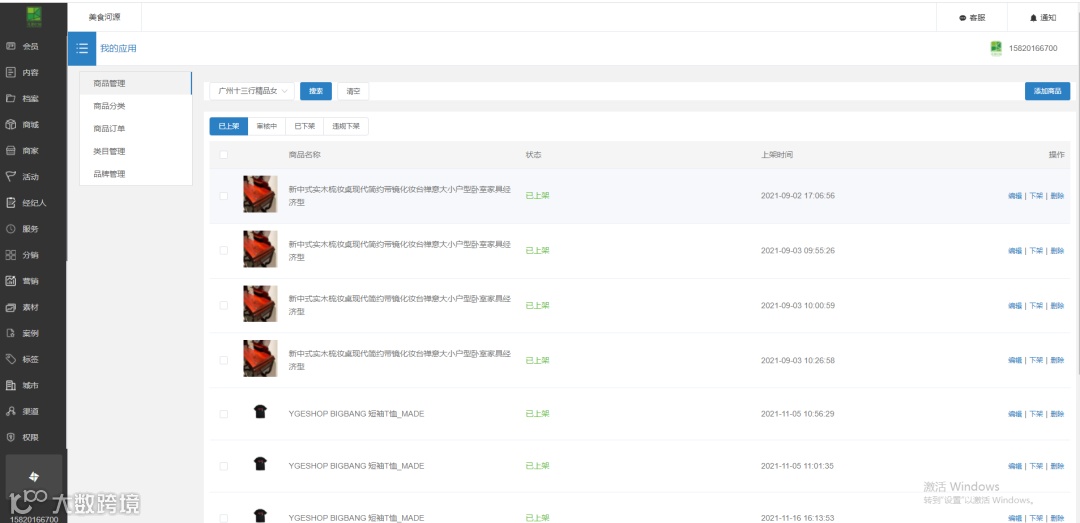Open the 经纪人 broker sidebar icon
Image resolution: width=1080 pixels, height=523 pixels.
[x=10, y=203]
